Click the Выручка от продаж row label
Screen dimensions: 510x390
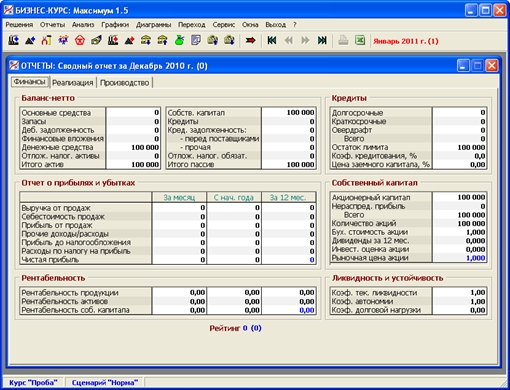(x=56, y=208)
